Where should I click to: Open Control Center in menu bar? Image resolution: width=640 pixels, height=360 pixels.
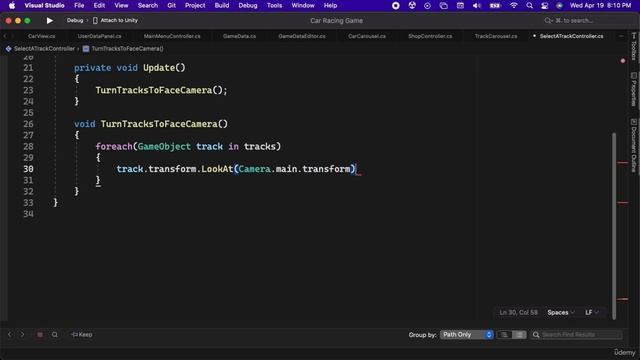coord(544,5)
